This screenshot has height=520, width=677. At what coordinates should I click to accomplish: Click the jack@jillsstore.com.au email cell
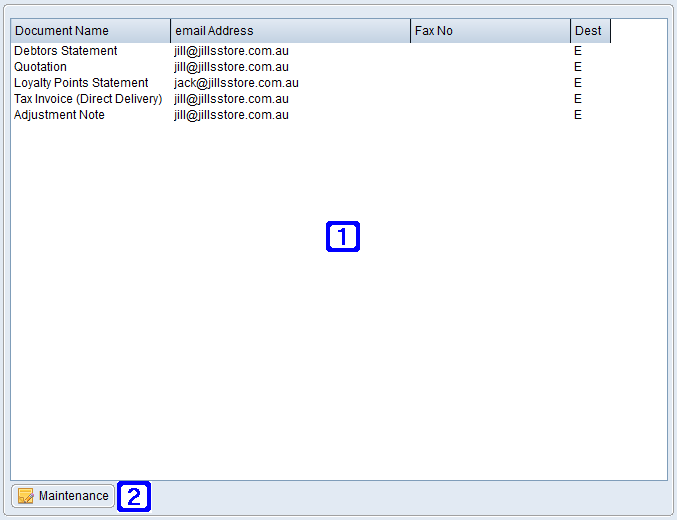(236, 83)
